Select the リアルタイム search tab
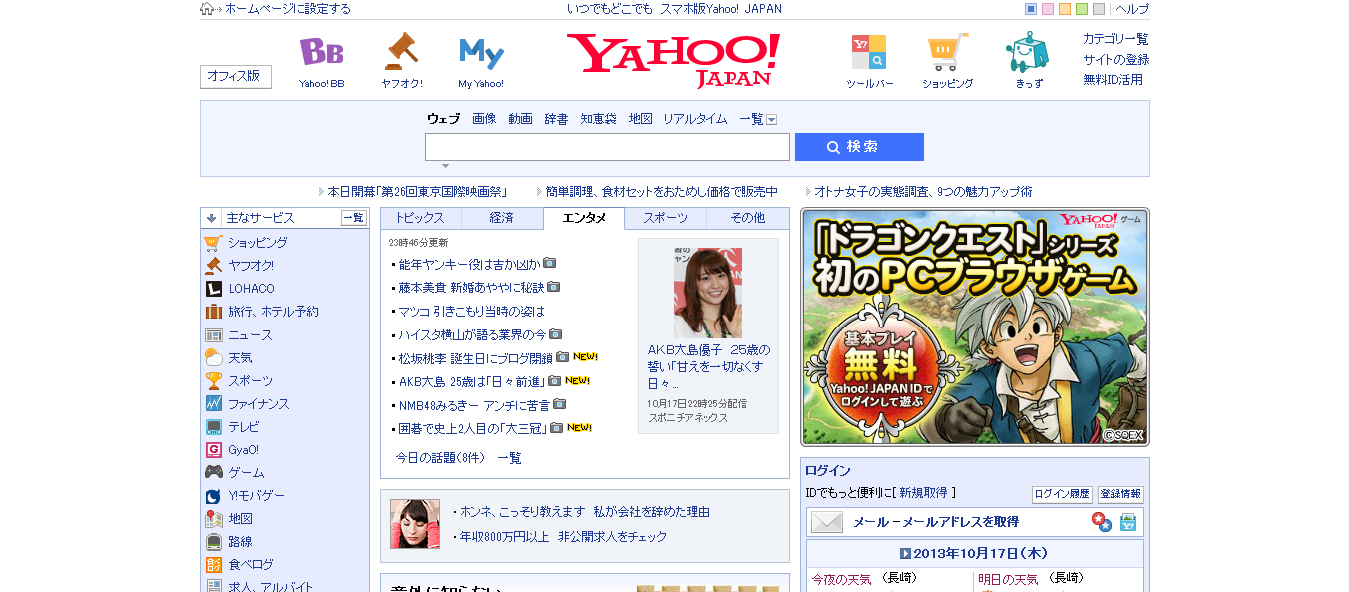This screenshot has width=1349, height=592. tap(695, 119)
